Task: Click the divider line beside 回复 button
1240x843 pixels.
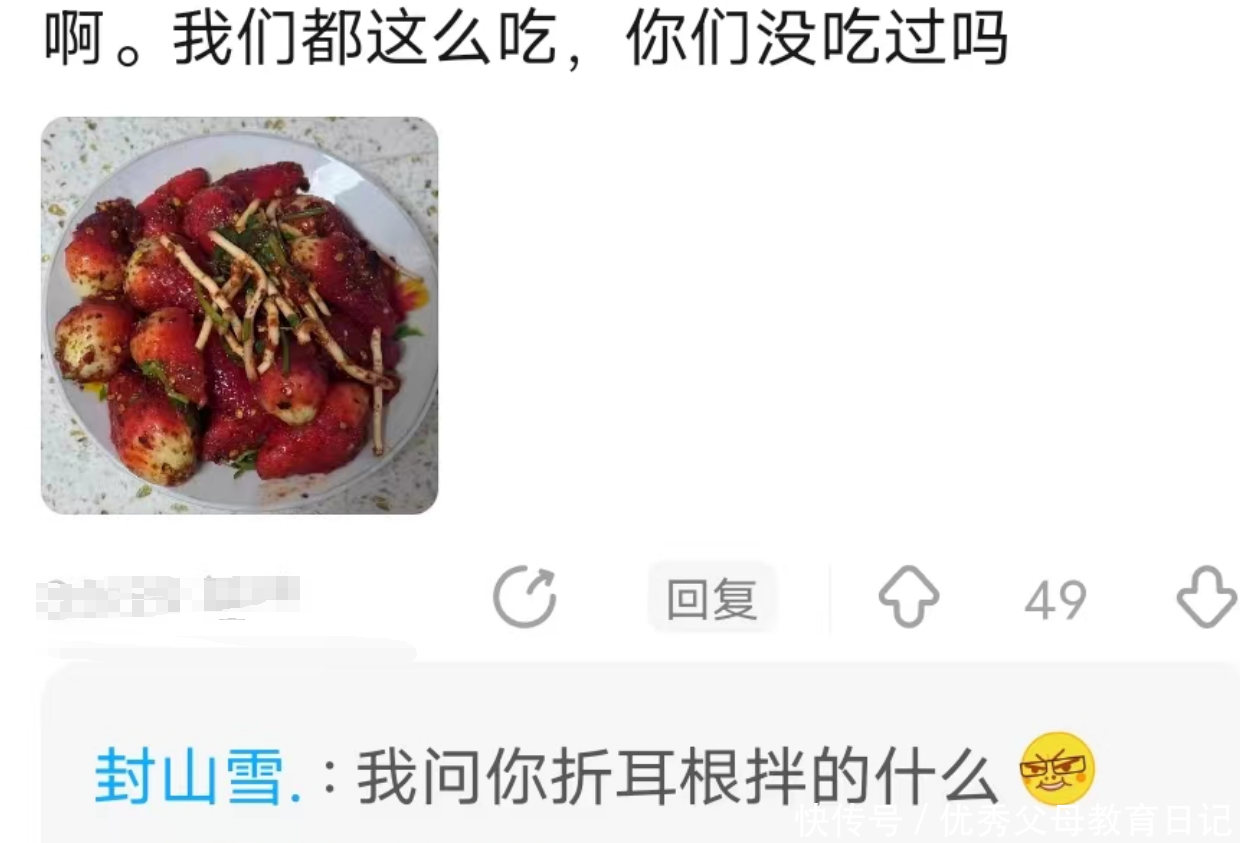Action: (x=829, y=598)
